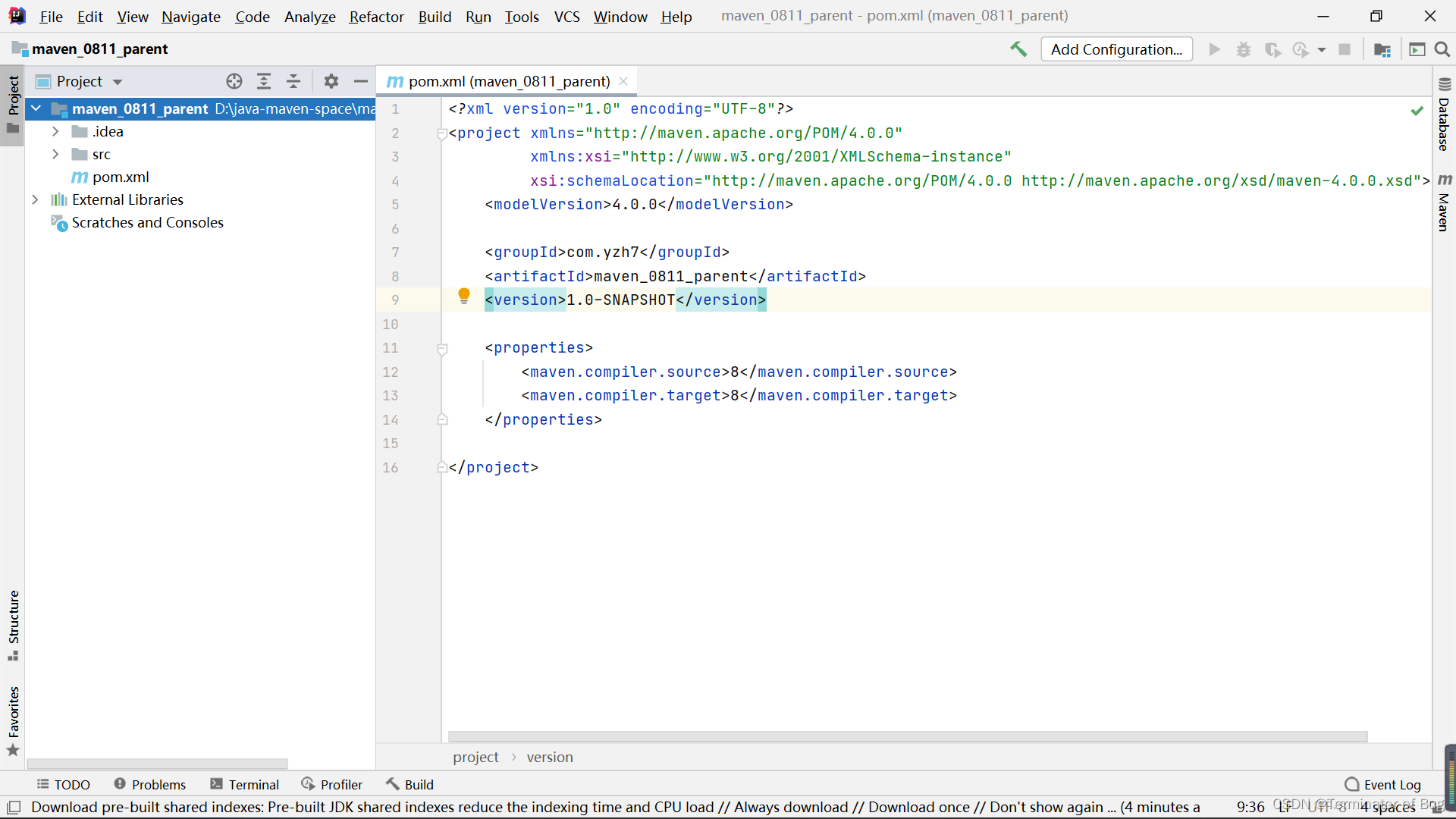Open the Event Log

pos(1383,784)
